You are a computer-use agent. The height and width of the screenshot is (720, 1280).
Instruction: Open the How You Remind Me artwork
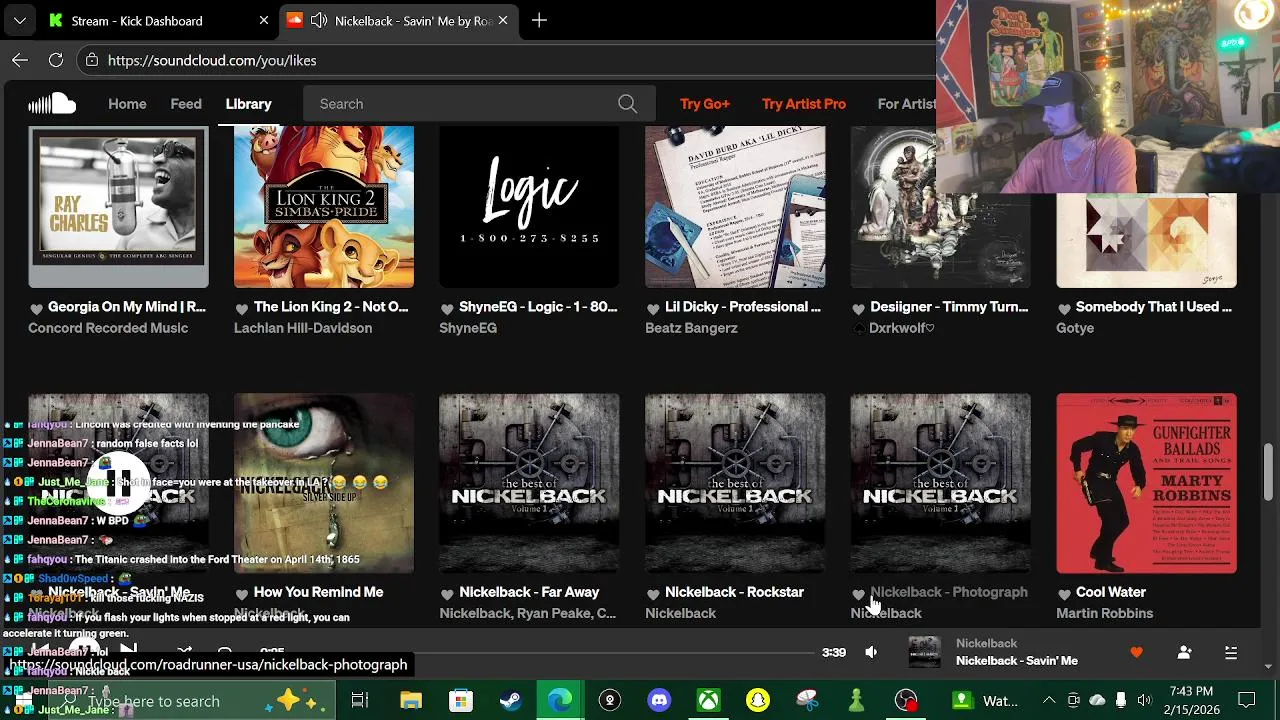[324, 484]
